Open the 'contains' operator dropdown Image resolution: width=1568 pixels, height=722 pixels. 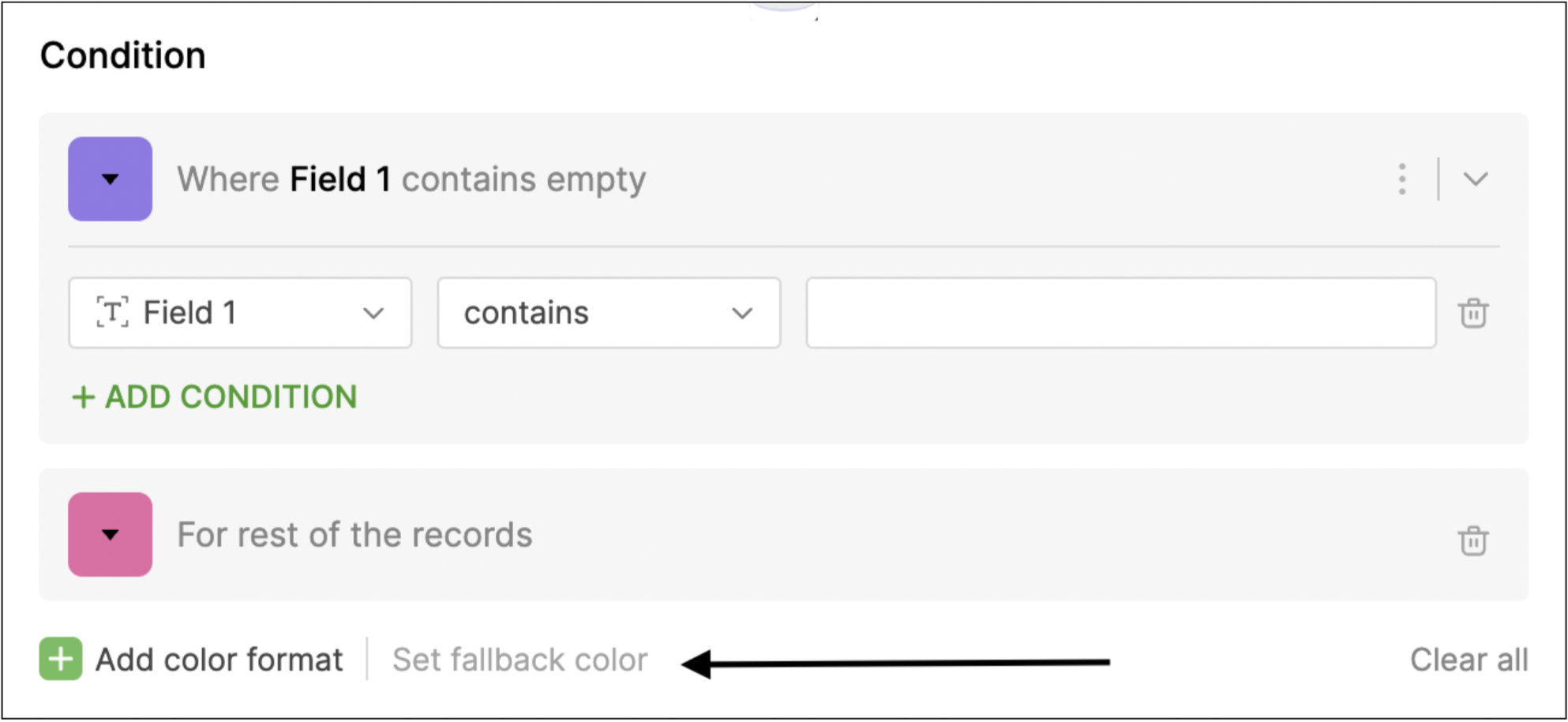(608, 313)
